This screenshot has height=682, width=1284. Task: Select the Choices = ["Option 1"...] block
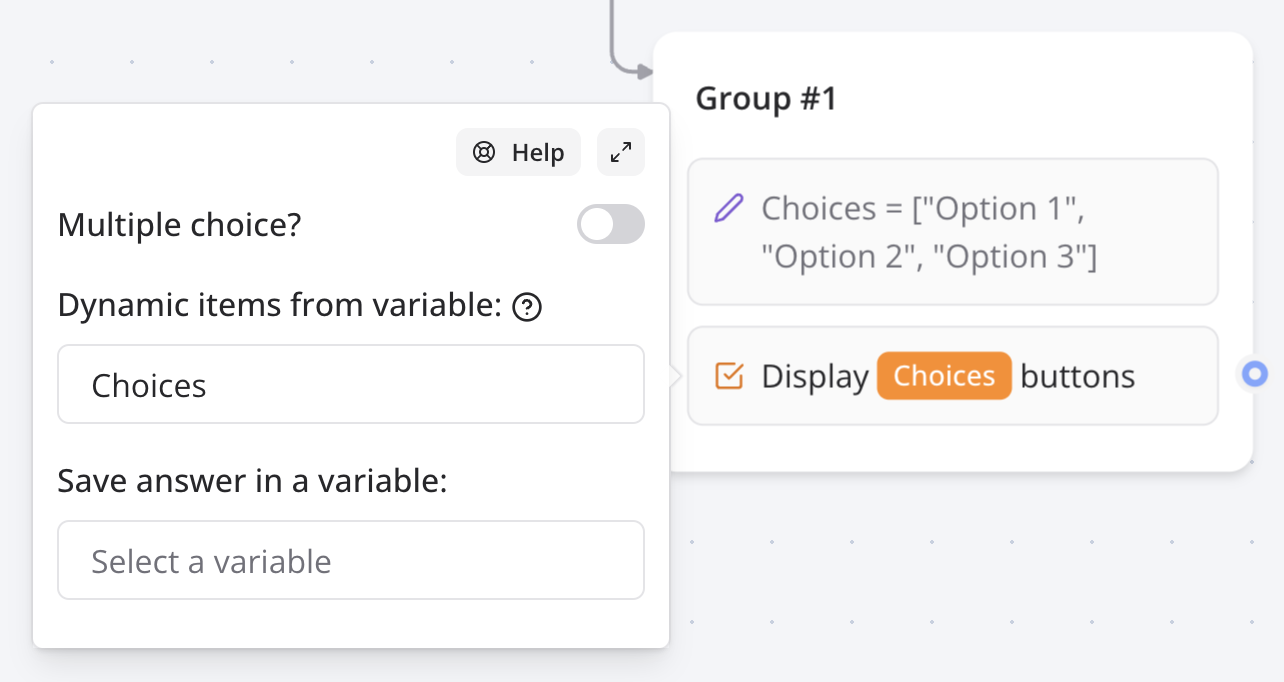click(x=950, y=231)
